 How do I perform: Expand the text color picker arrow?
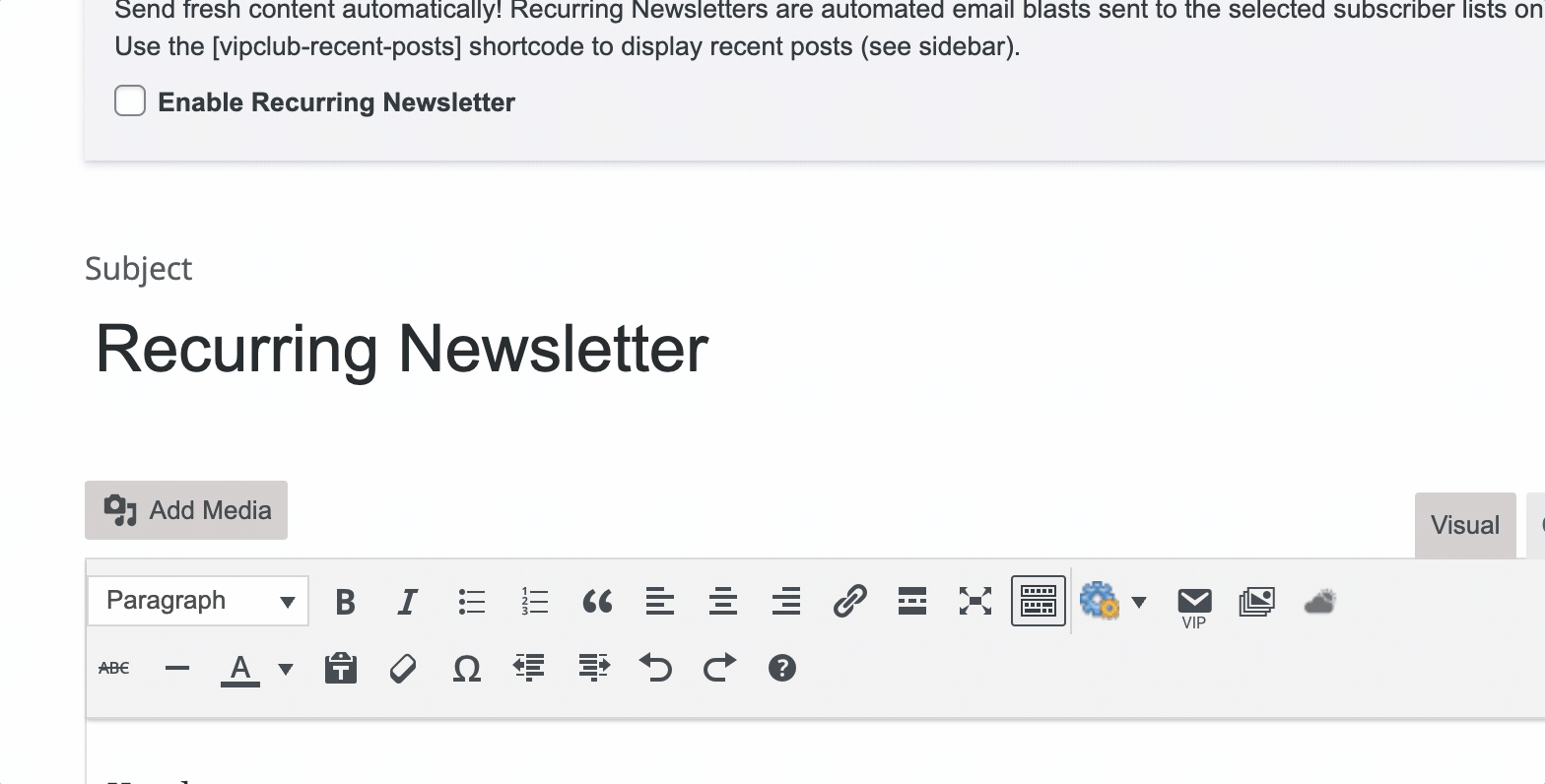click(286, 670)
